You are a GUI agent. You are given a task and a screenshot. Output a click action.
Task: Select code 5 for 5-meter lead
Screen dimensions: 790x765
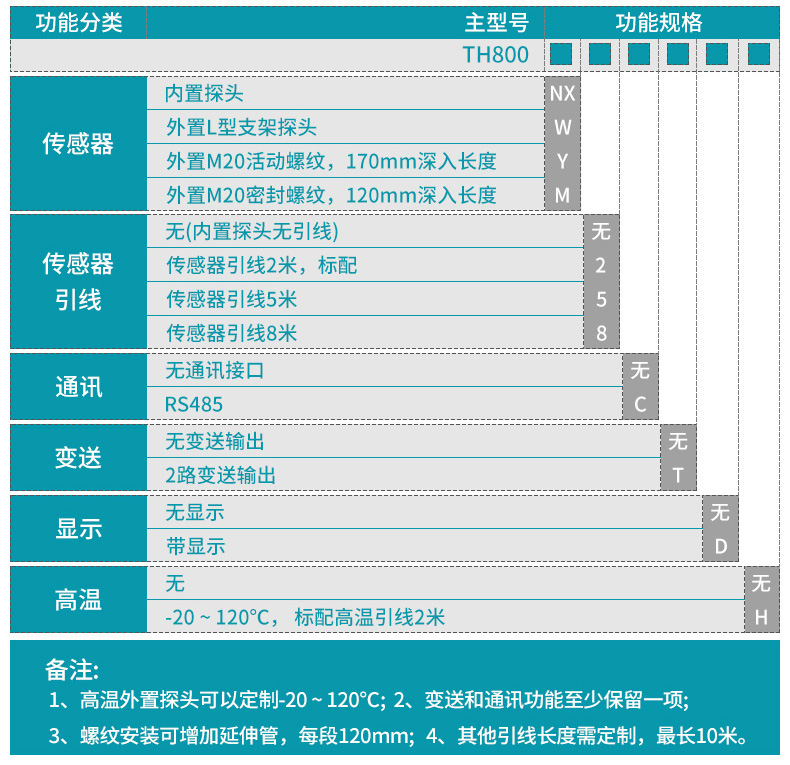pyautogui.click(x=601, y=299)
